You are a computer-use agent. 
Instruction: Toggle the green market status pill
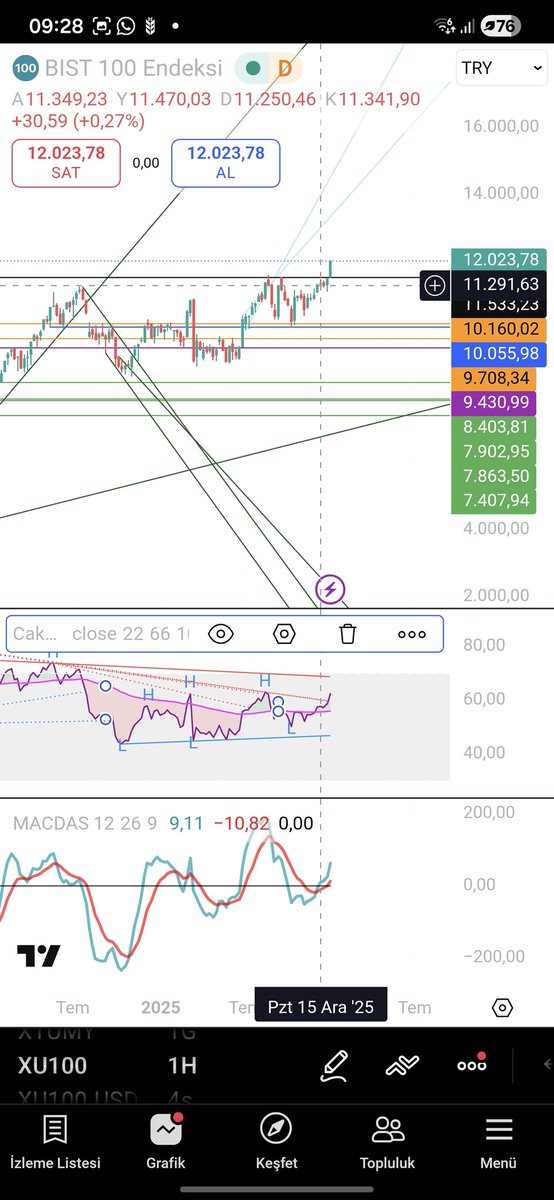[x=253, y=69]
